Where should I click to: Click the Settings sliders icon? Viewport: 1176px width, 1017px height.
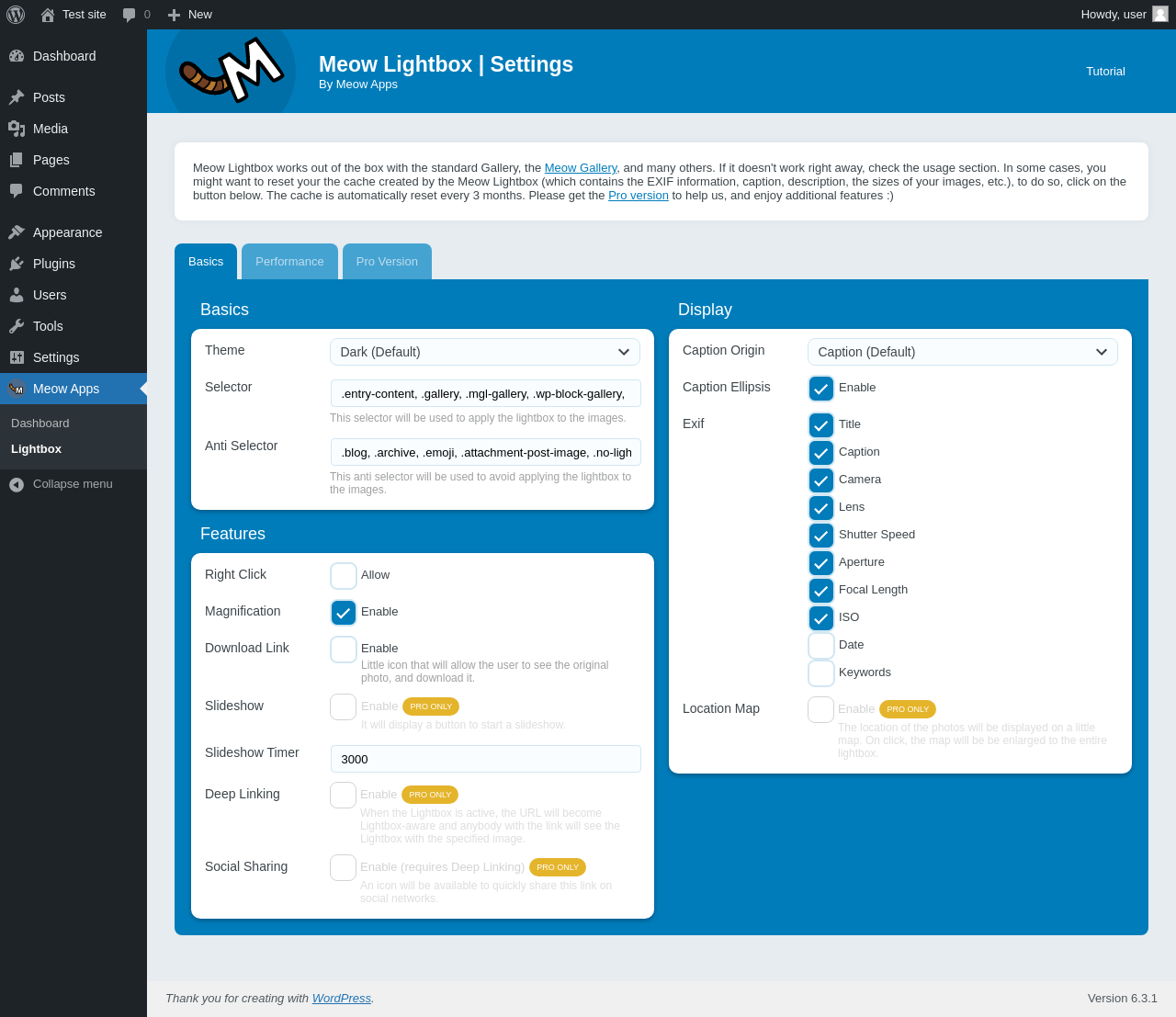(x=17, y=357)
